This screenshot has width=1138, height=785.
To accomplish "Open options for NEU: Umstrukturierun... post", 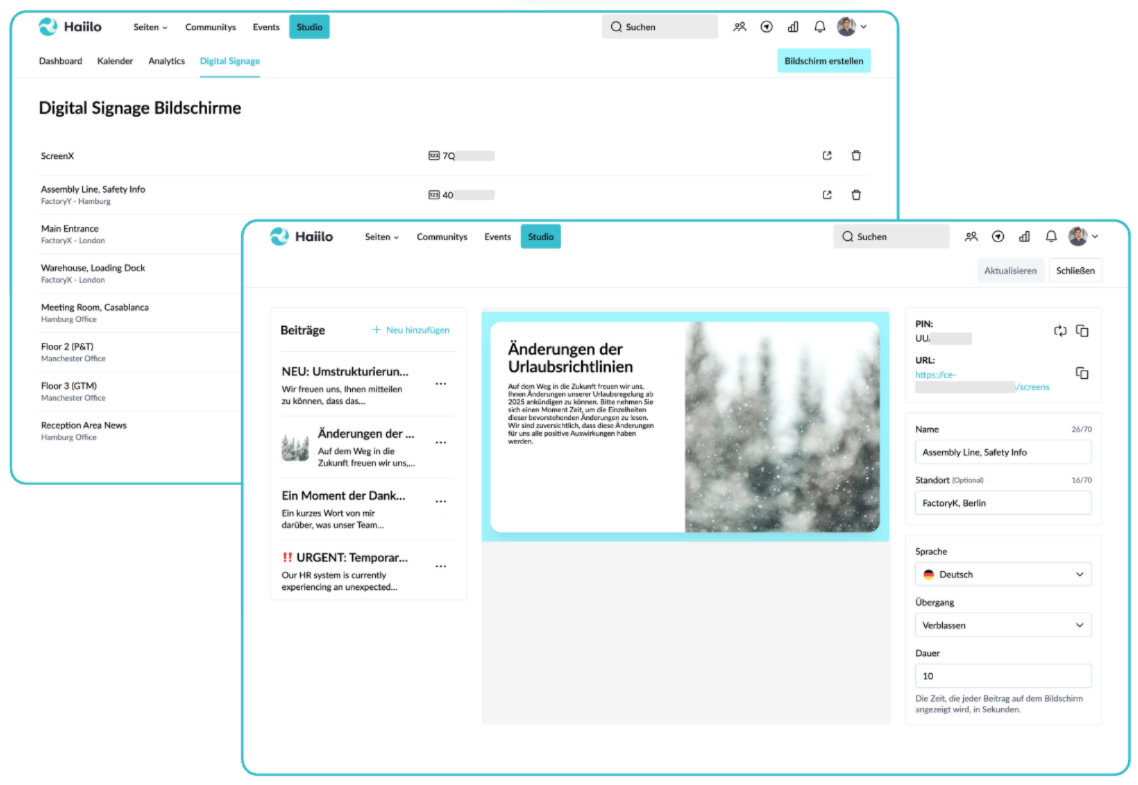I will [x=441, y=384].
